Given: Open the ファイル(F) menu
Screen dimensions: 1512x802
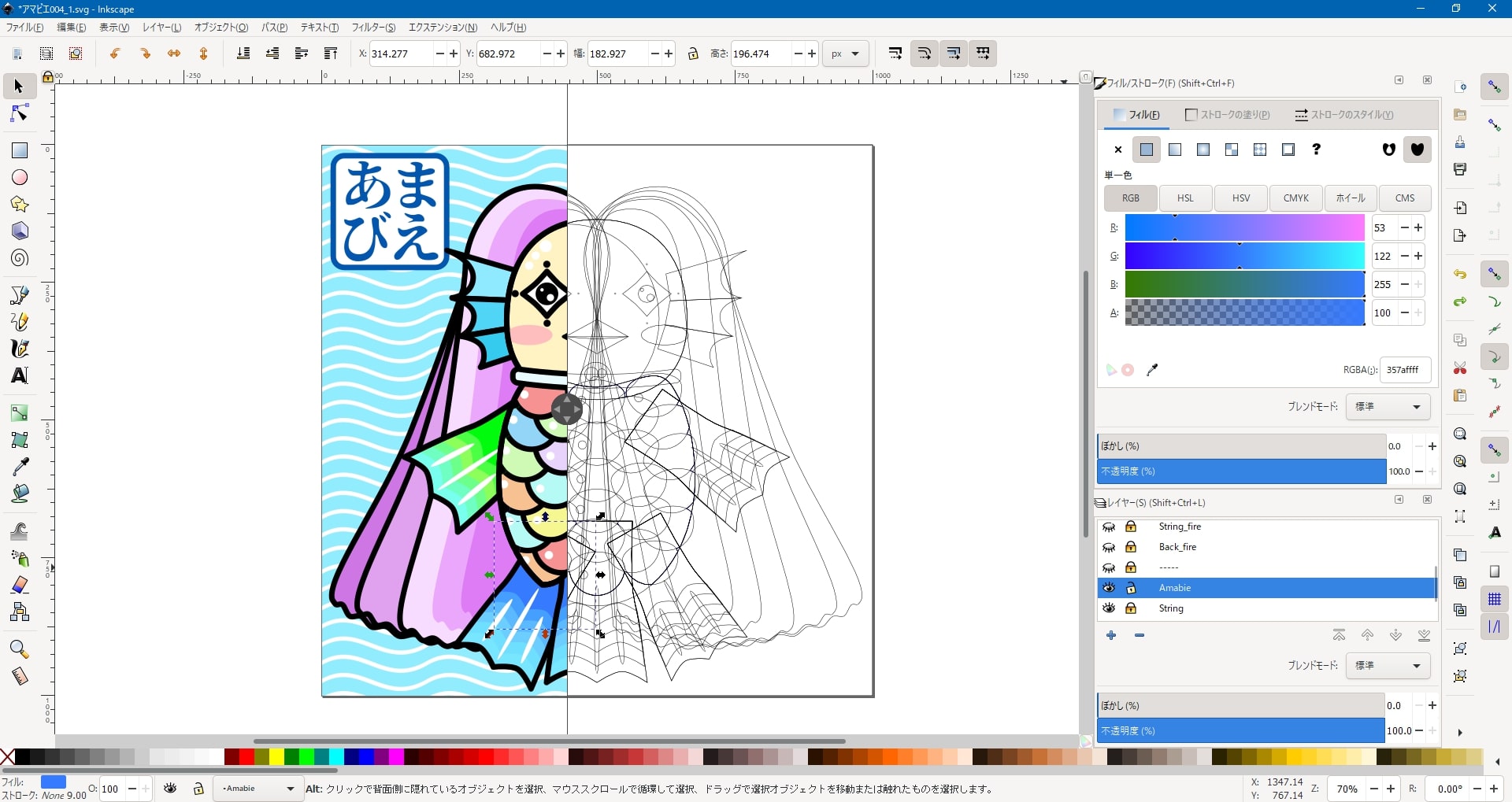Looking at the screenshot, I should click(25, 28).
